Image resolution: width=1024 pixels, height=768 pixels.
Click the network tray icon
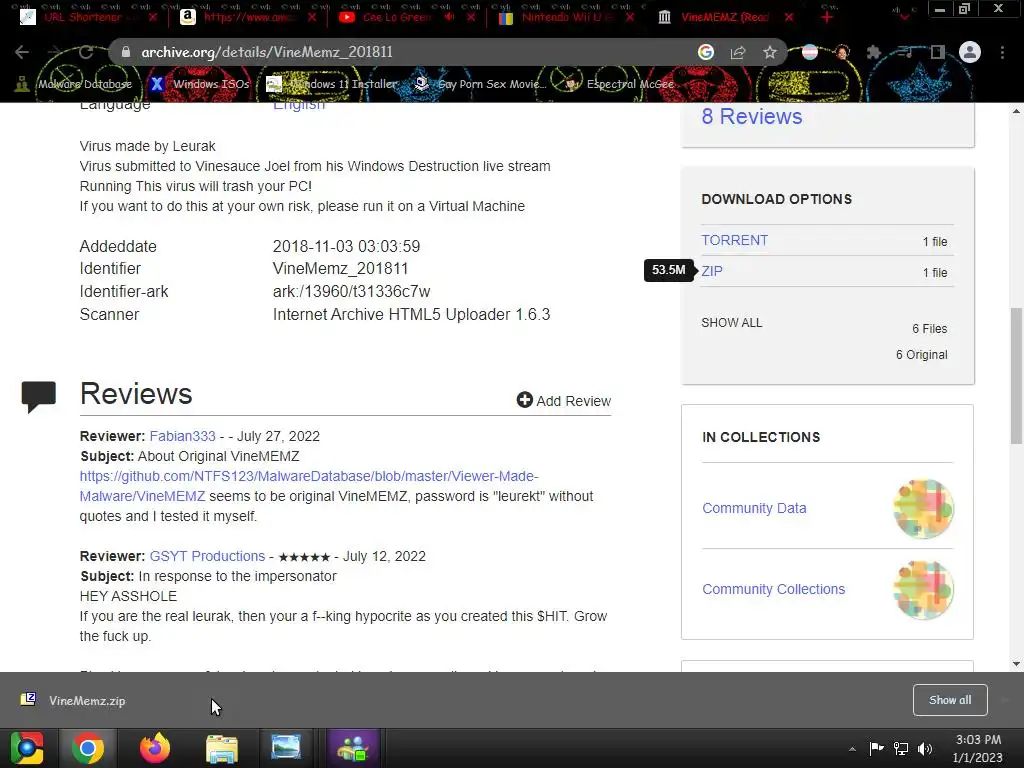(x=901, y=748)
